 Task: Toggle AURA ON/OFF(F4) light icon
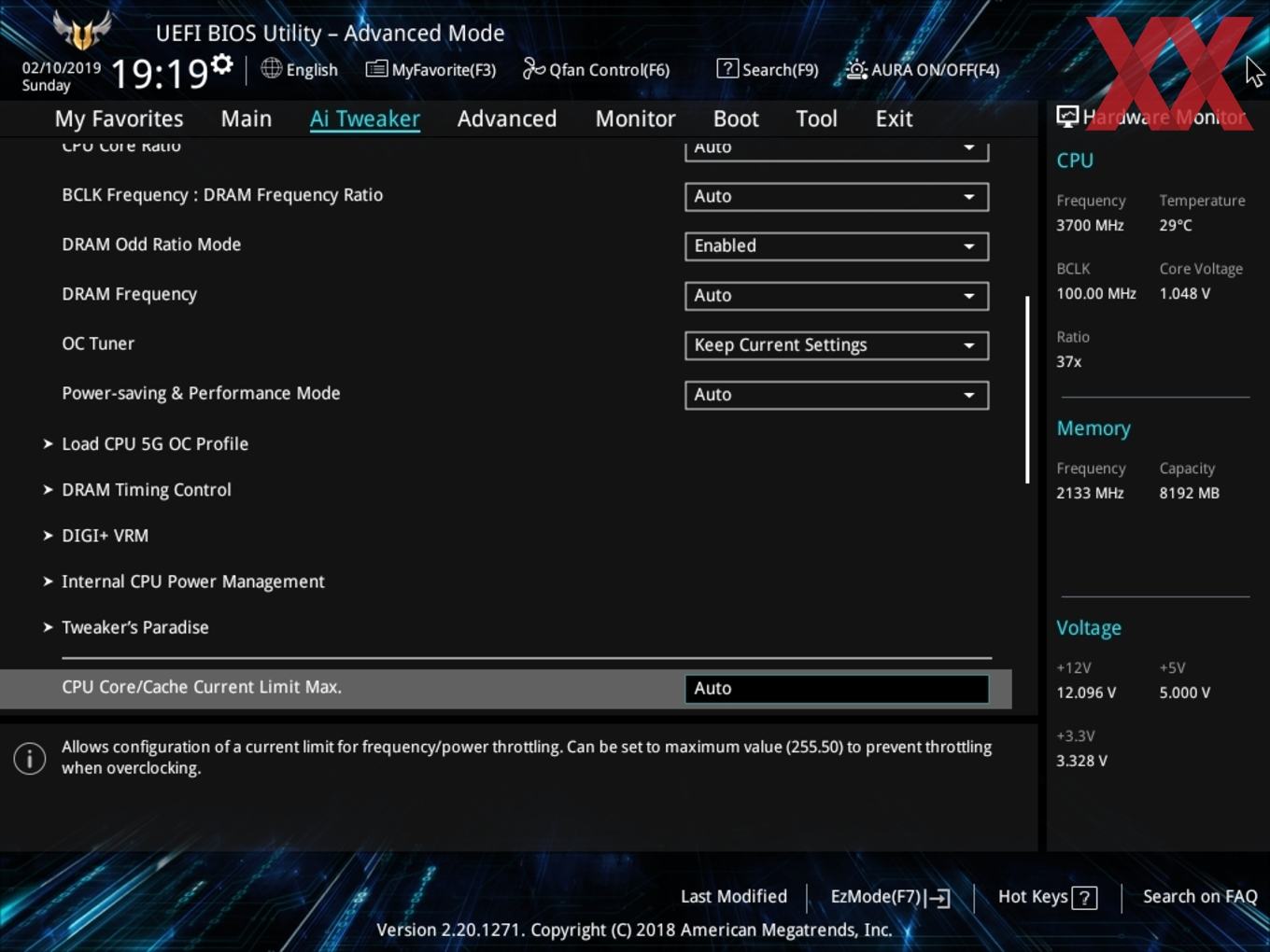pyautogui.click(x=856, y=69)
